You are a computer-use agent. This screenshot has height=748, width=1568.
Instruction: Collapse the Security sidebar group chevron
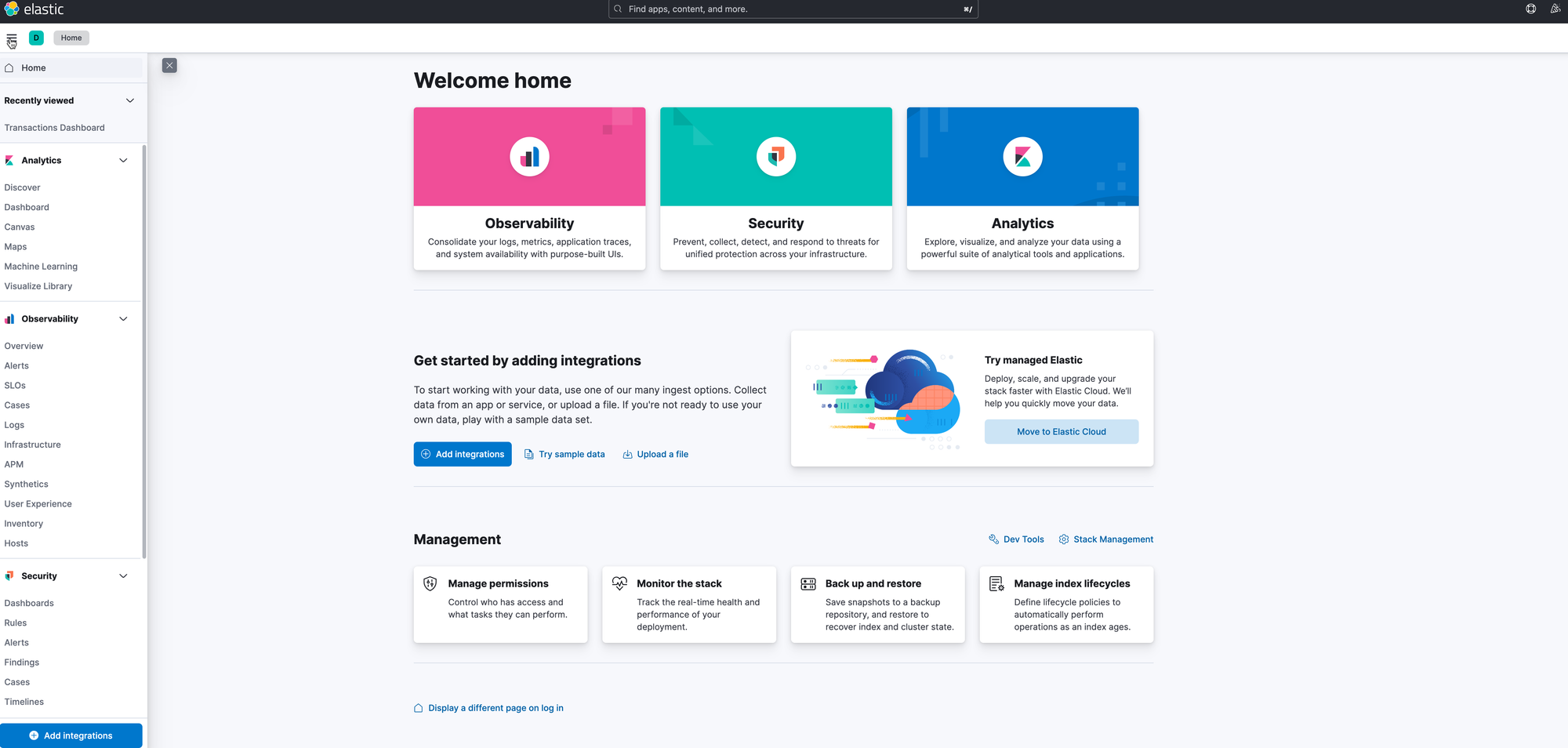(123, 576)
